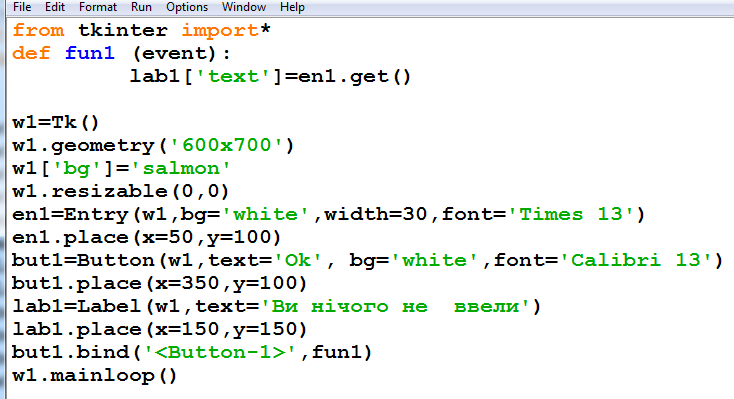Click the 'Ви нічого не ввели' string
This screenshot has width=734, height=399.
click(395, 307)
